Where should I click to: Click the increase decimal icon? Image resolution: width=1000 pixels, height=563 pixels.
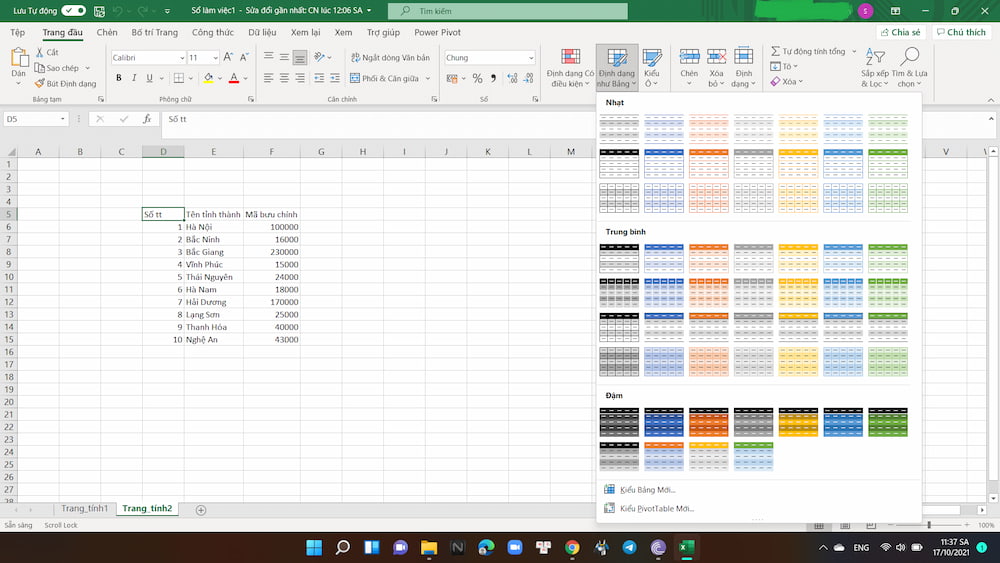(x=512, y=78)
